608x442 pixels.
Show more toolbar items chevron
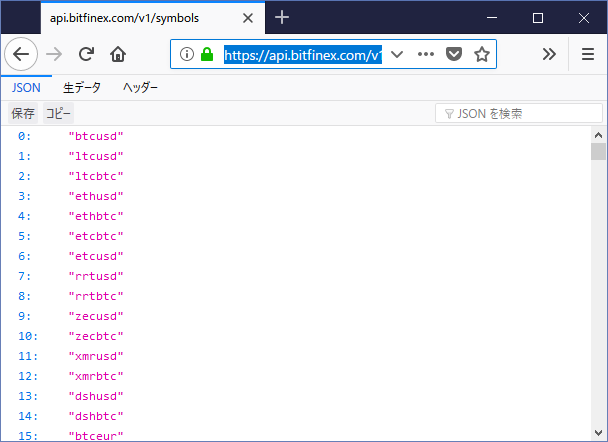click(549, 54)
